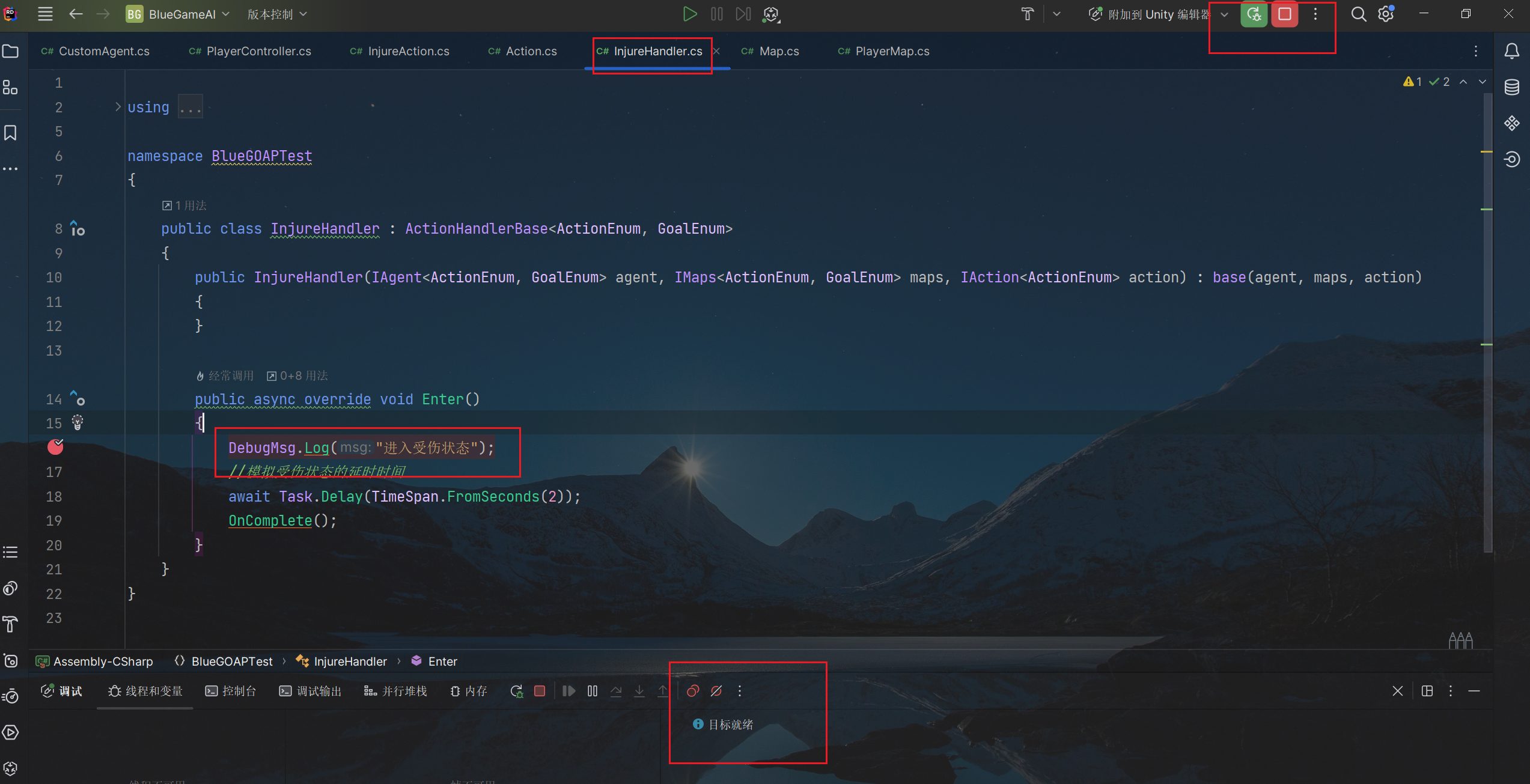Click View Breakpoints icon in debug toolbar

point(693,691)
